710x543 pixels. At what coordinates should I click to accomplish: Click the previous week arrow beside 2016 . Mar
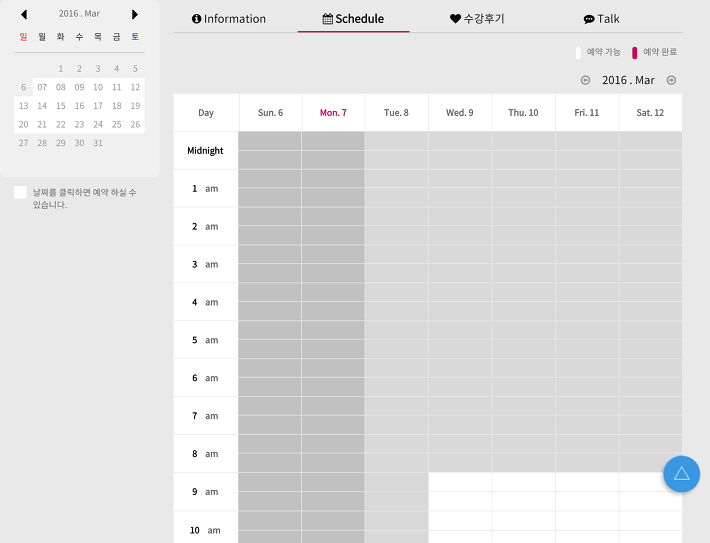[x=585, y=80]
